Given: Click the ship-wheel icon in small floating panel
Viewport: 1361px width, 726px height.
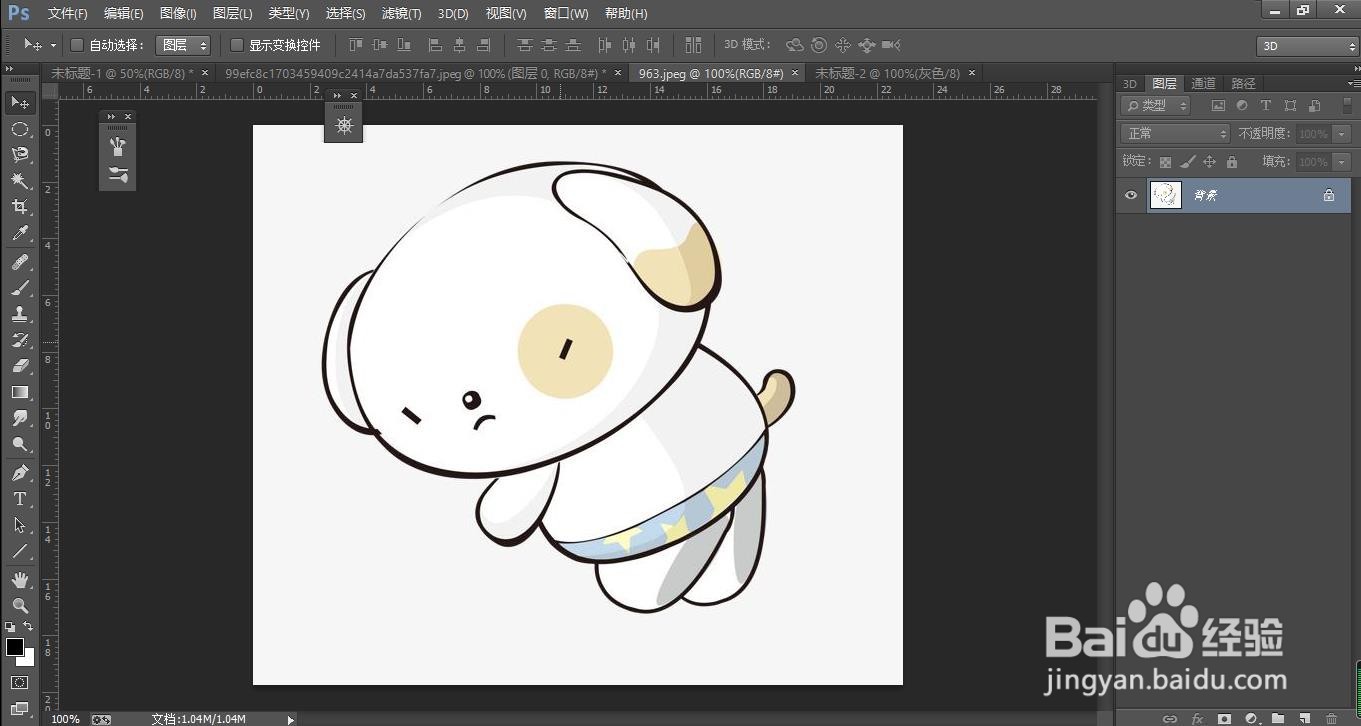Looking at the screenshot, I should pos(344,125).
